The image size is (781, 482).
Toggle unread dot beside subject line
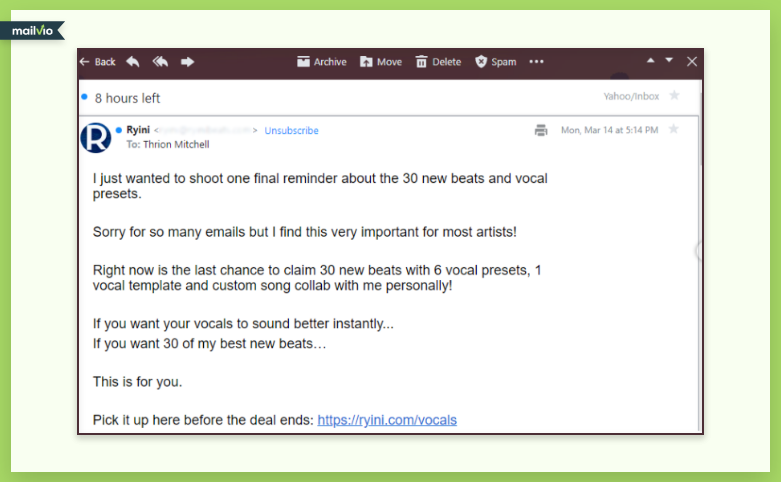click(x=85, y=97)
